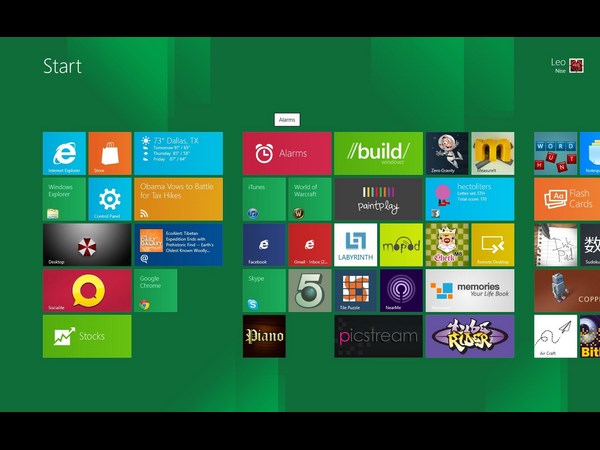Open the Dallas weather tile
600x450 pixels.
coord(178,153)
